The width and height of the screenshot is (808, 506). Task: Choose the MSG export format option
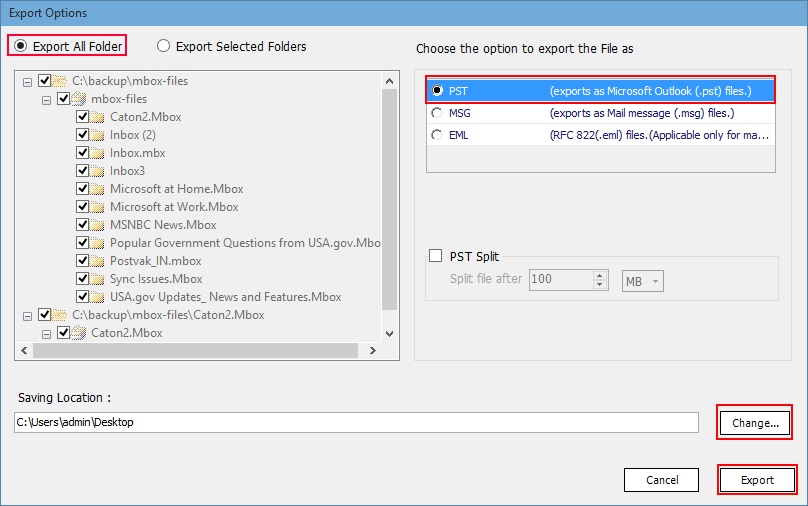[436, 113]
